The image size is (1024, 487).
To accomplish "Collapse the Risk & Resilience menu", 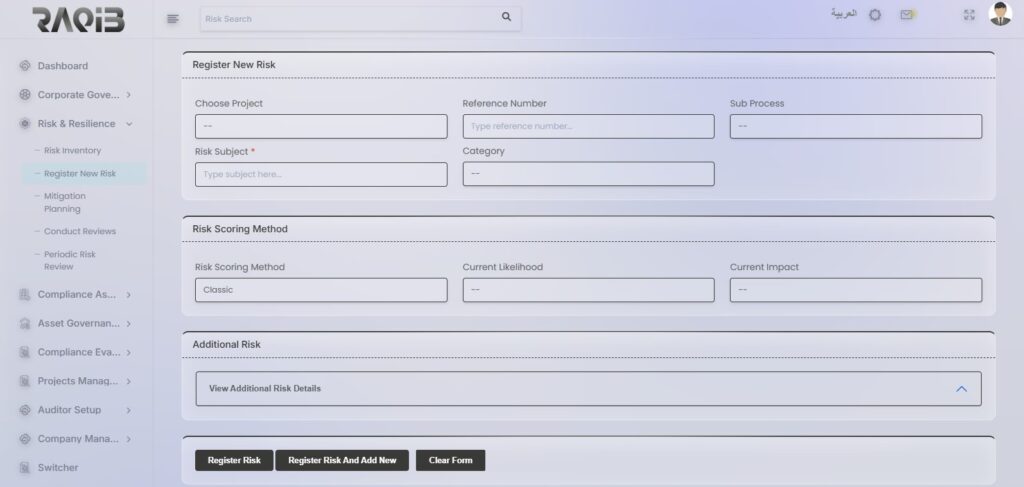I will (129, 124).
